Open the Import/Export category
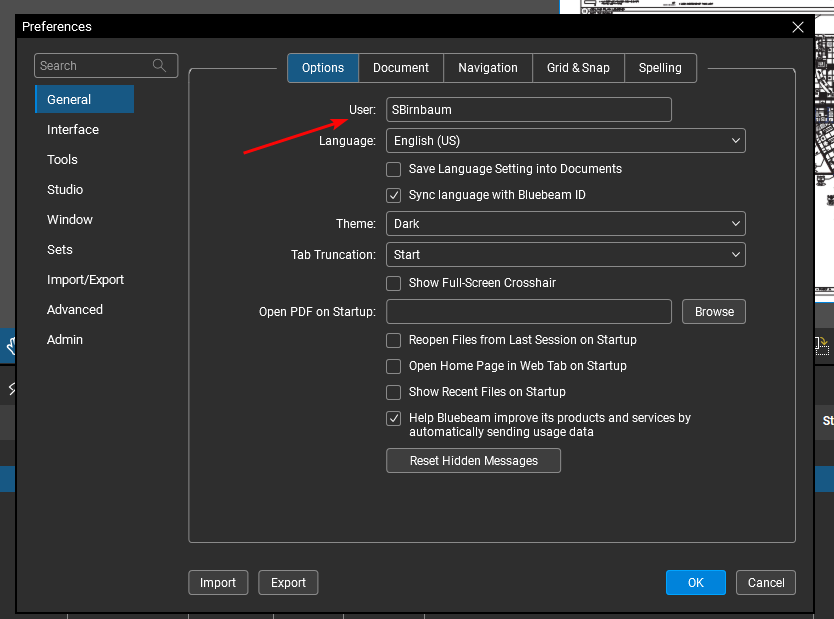This screenshot has height=619, width=834. click(x=85, y=280)
